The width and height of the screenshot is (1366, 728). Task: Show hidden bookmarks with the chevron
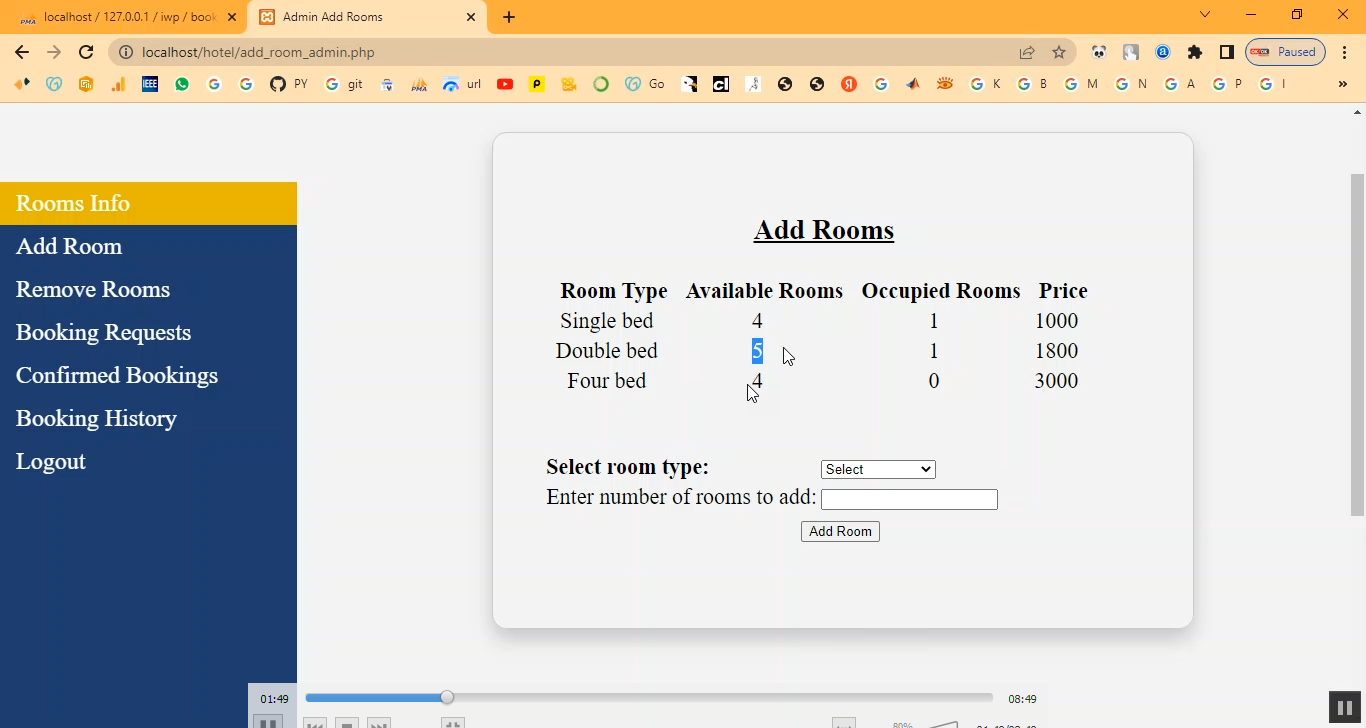tap(1342, 84)
